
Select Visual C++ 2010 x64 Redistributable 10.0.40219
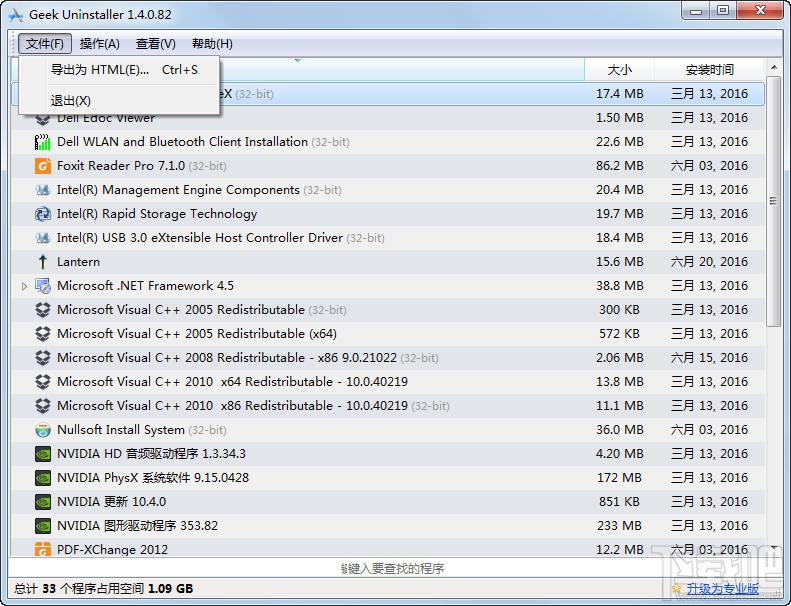pos(233,382)
